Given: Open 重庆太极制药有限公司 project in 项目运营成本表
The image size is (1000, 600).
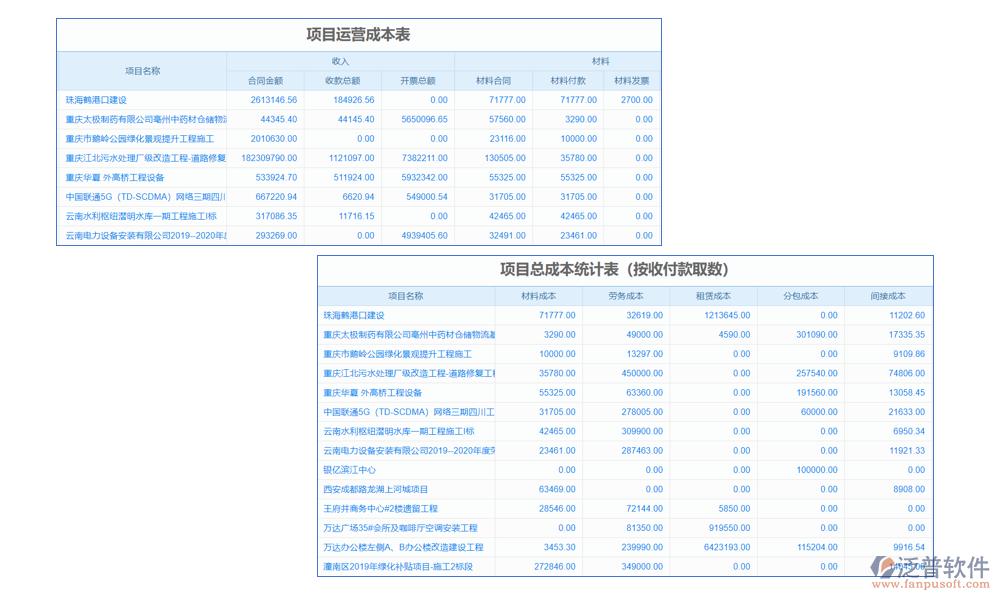Looking at the screenshot, I should point(145,119).
